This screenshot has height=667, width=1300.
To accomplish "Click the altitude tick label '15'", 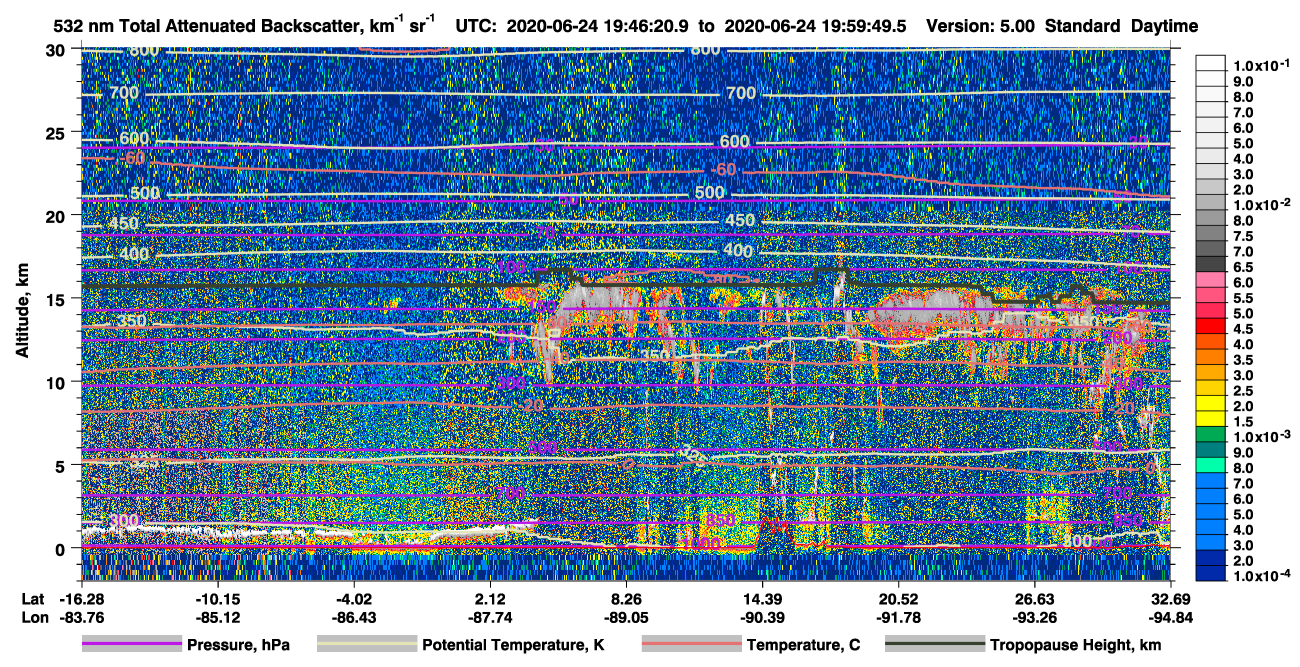I will (x=58, y=298).
